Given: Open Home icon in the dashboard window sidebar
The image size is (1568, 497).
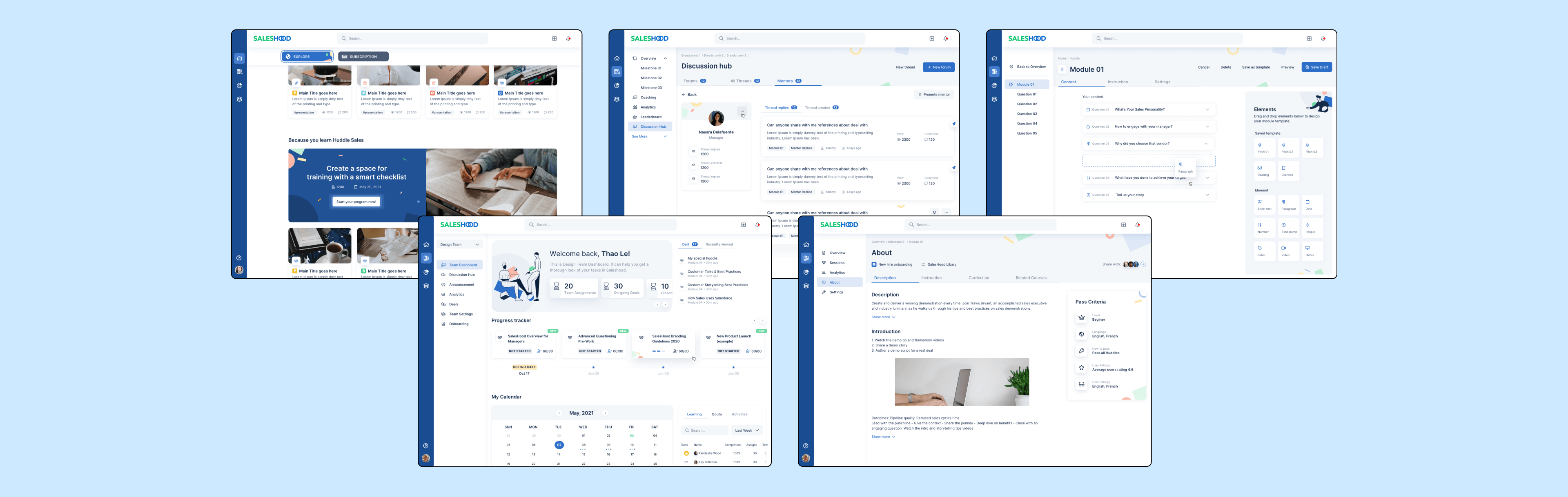Looking at the screenshot, I should click(426, 244).
